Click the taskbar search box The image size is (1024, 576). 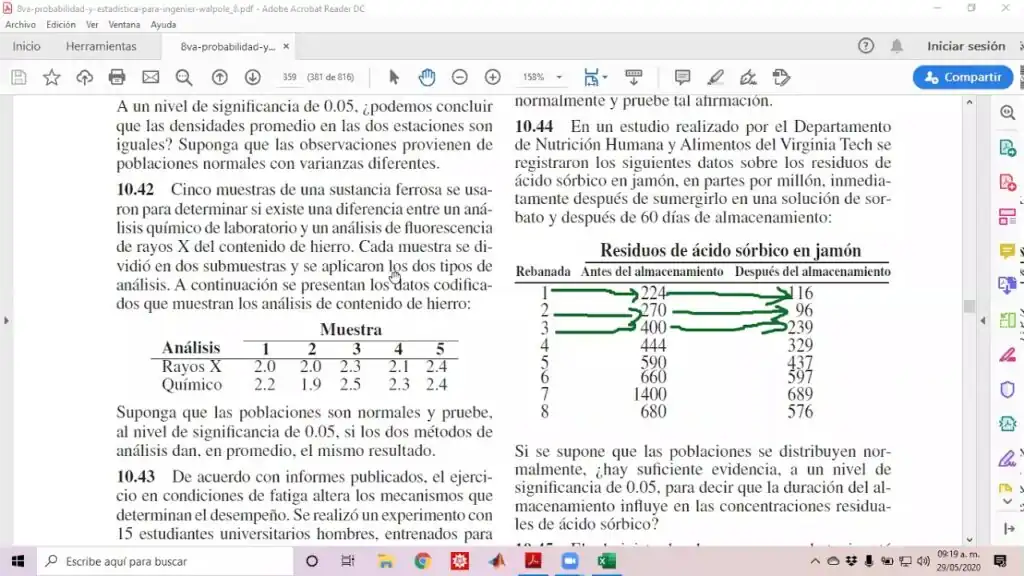coord(165,561)
